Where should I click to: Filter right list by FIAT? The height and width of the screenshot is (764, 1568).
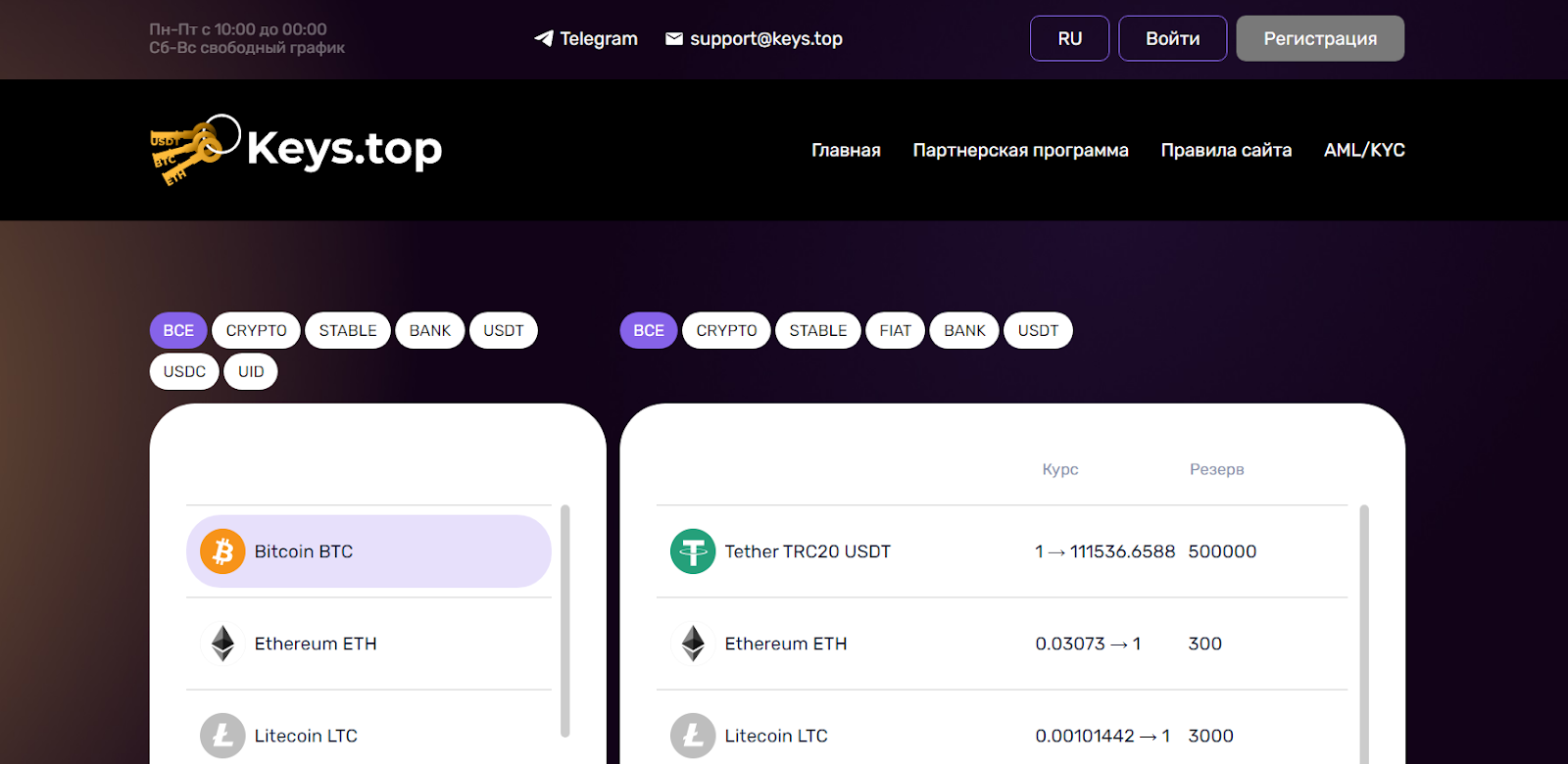click(x=896, y=330)
